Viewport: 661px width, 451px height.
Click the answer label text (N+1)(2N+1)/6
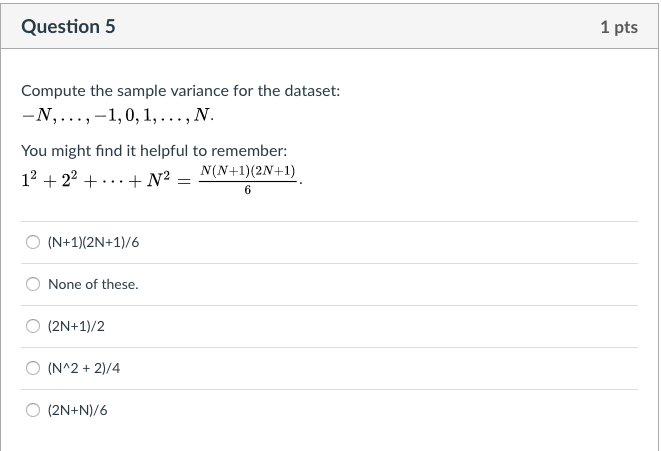click(94, 242)
